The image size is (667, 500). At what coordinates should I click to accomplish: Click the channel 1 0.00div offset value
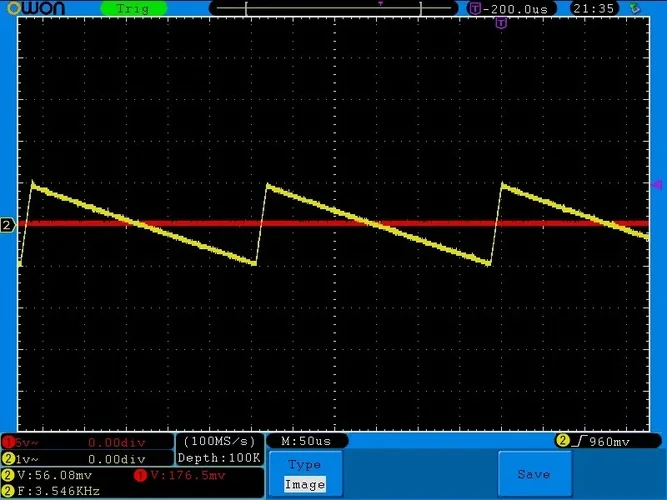(x=117, y=443)
